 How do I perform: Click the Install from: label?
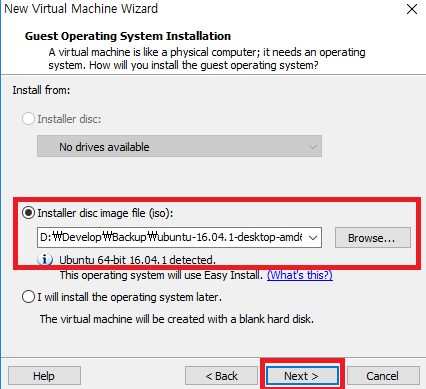[41, 90]
